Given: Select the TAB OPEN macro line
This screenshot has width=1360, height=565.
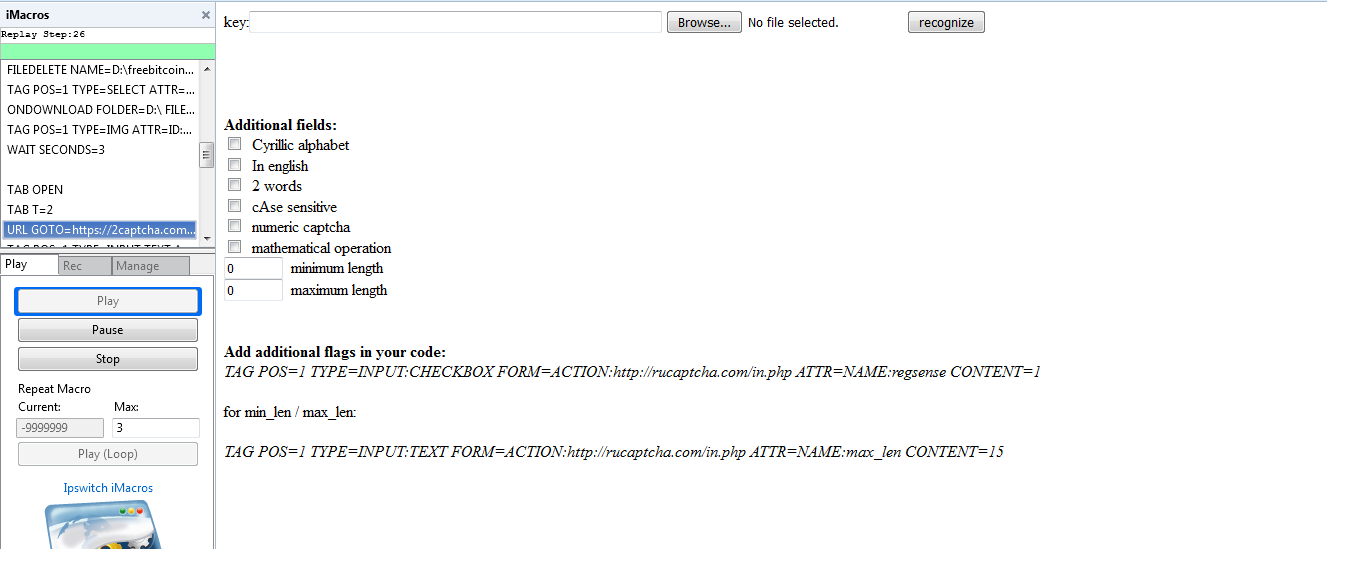Looking at the screenshot, I should pos(101,190).
